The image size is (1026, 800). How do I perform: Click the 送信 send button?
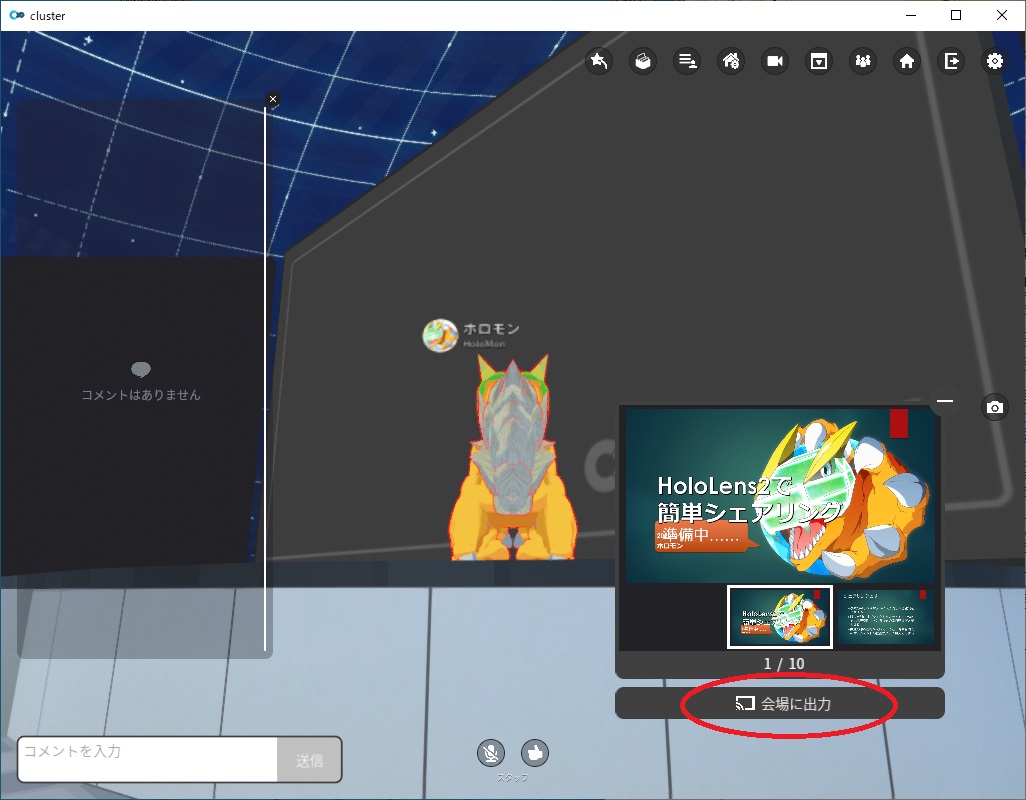point(309,760)
